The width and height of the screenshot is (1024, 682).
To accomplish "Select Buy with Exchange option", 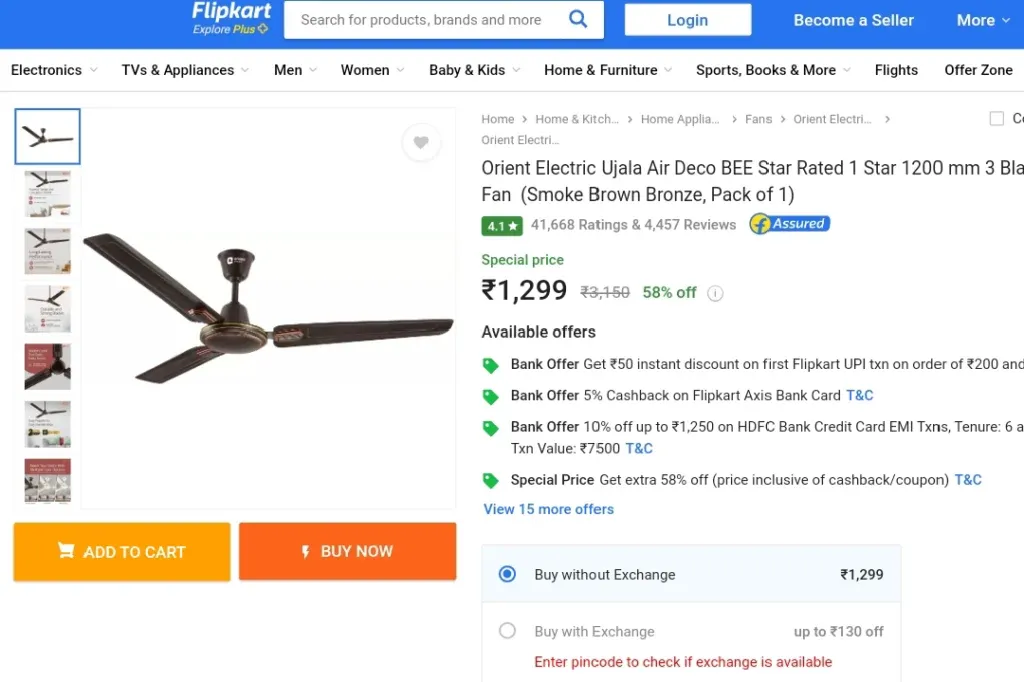I will 507,631.
